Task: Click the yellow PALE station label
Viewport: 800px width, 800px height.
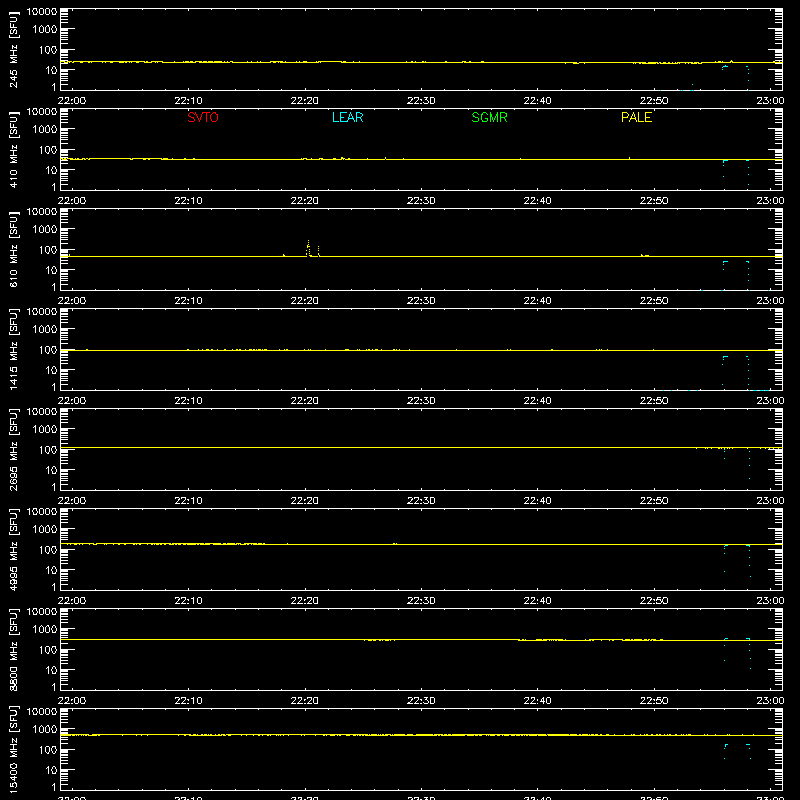Action: (636, 117)
